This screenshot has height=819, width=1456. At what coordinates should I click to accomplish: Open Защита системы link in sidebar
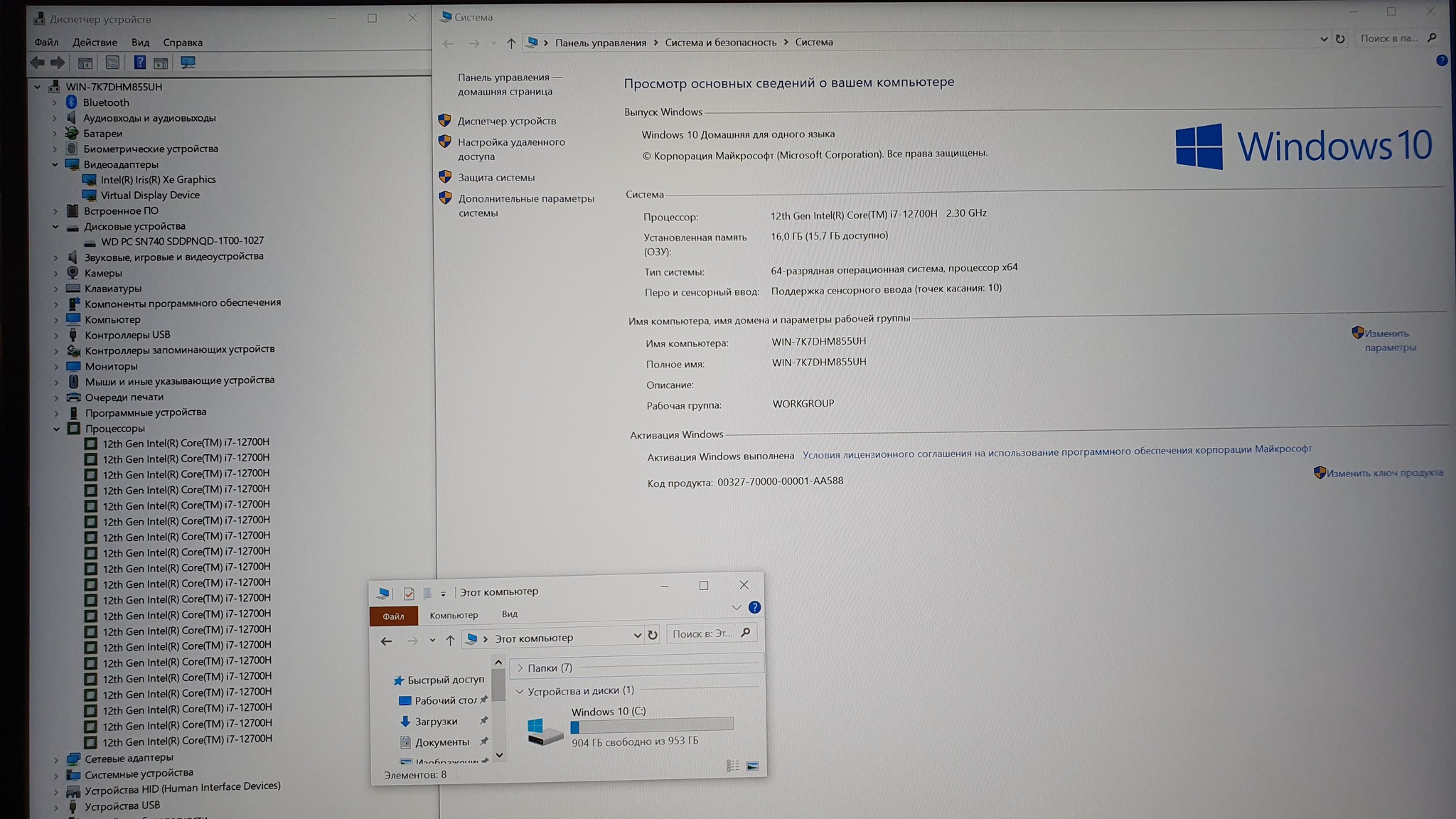click(x=496, y=177)
